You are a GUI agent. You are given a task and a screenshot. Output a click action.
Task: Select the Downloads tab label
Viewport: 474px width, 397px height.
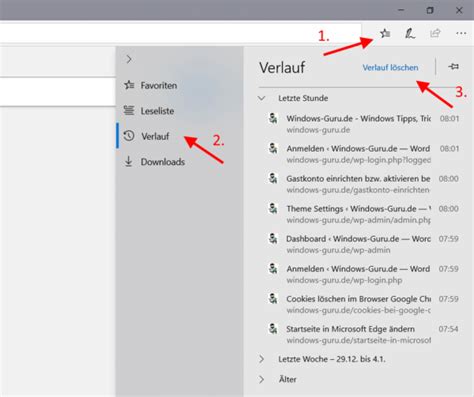point(163,162)
